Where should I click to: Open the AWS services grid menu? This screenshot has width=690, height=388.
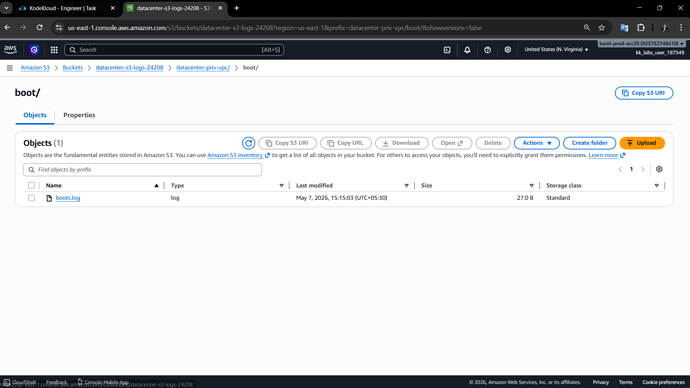click(54, 50)
